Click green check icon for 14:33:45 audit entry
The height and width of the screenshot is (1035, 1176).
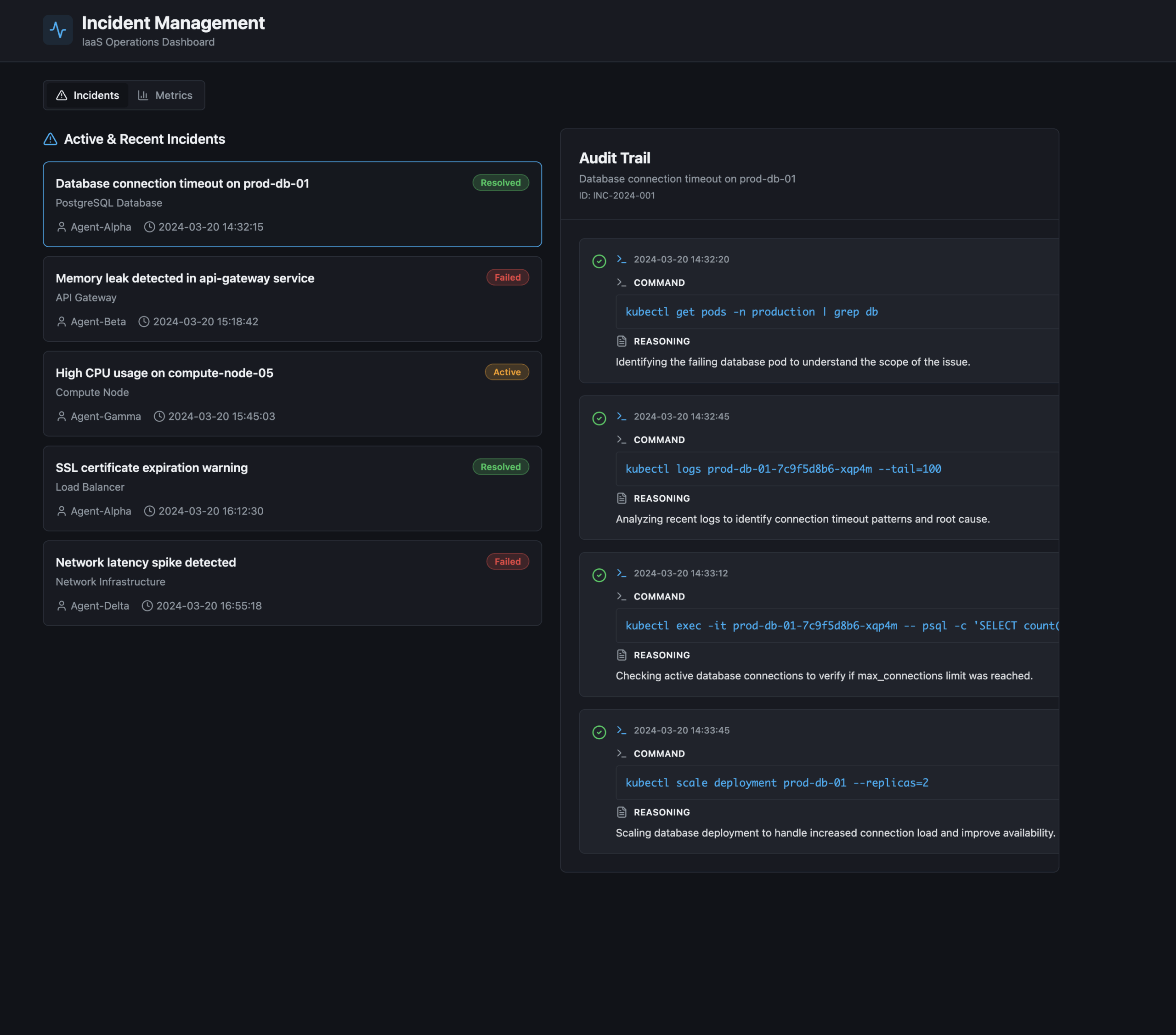pyautogui.click(x=599, y=732)
